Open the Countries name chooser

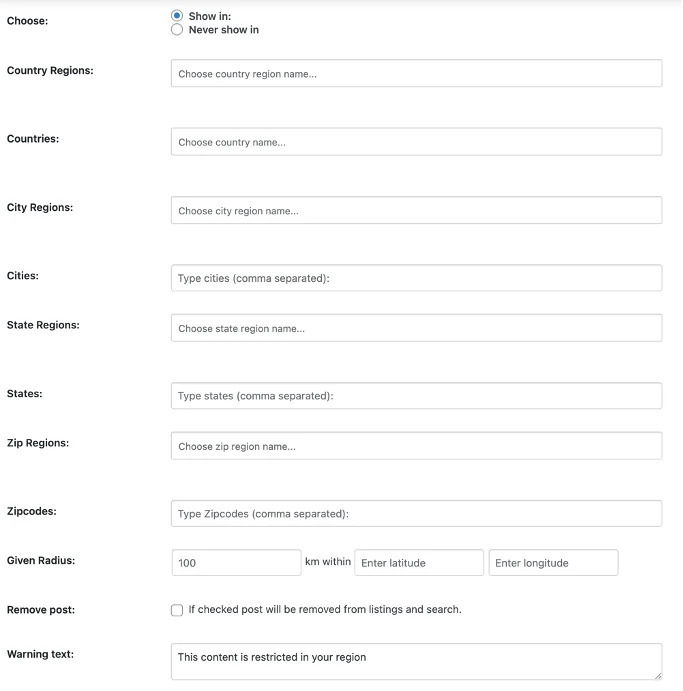pos(416,142)
